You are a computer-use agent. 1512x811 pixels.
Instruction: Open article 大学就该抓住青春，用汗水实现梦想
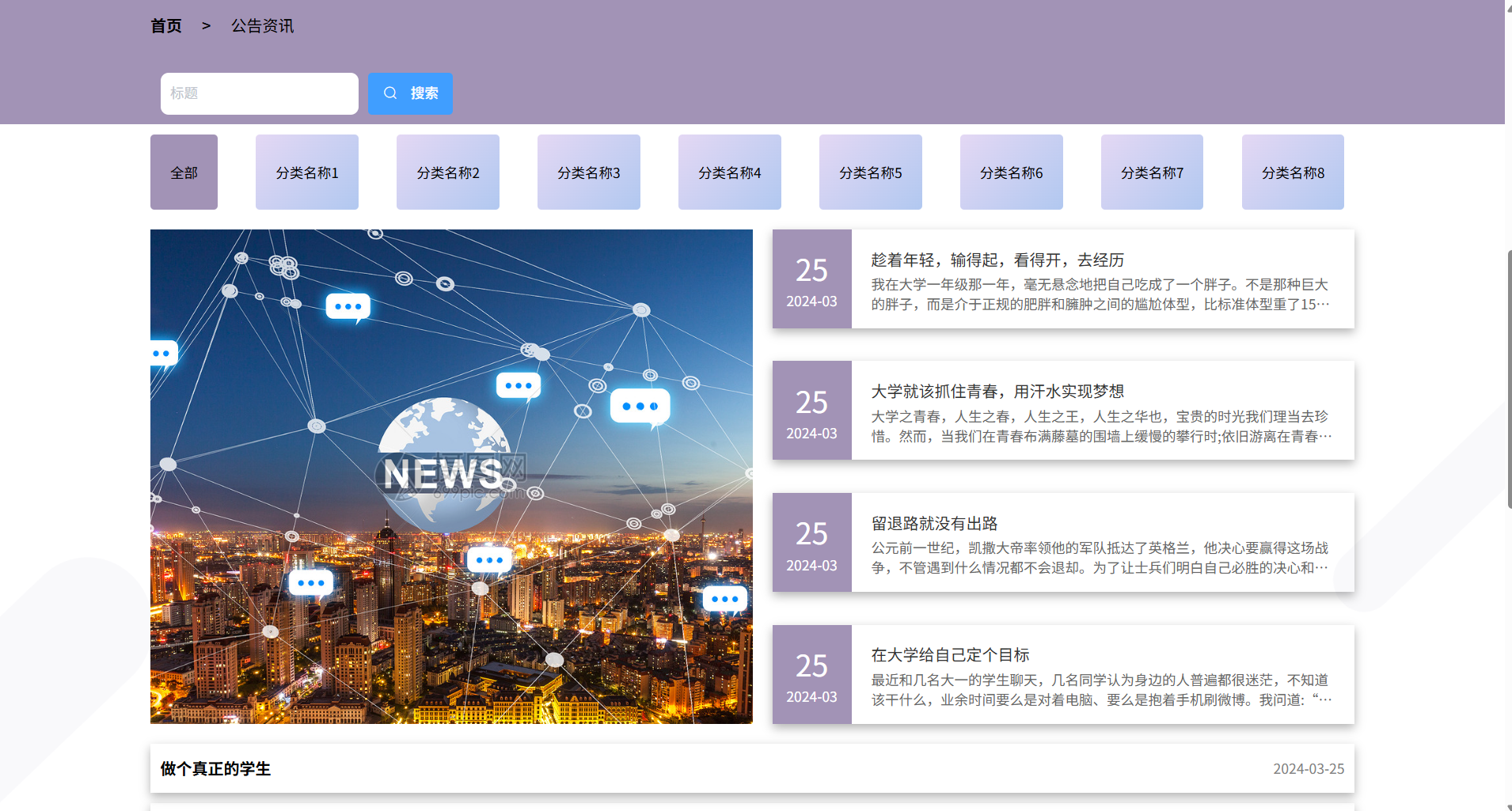point(997,392)
